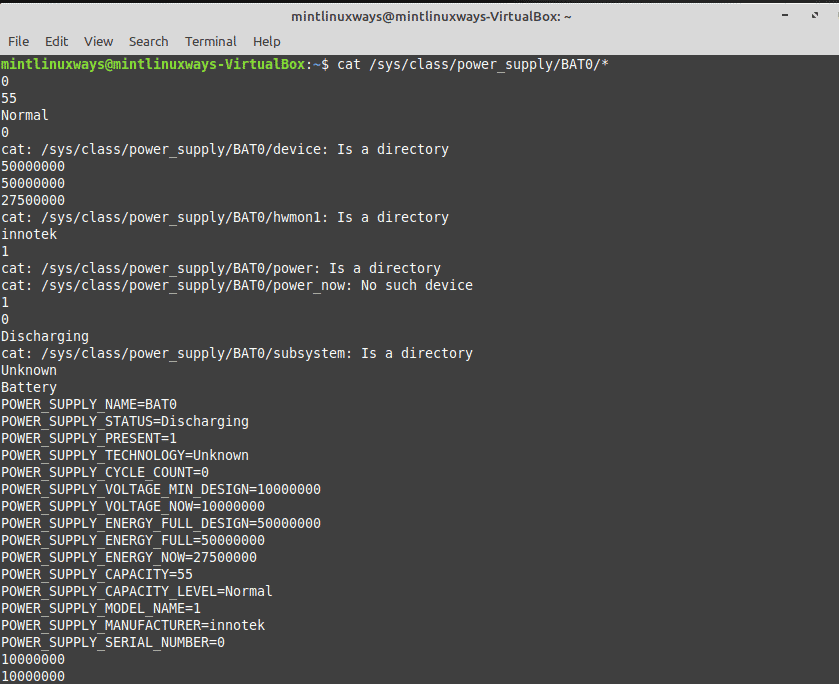Click the POWER_SUPPLY_CAPACITY=55 line

[97, 575]
